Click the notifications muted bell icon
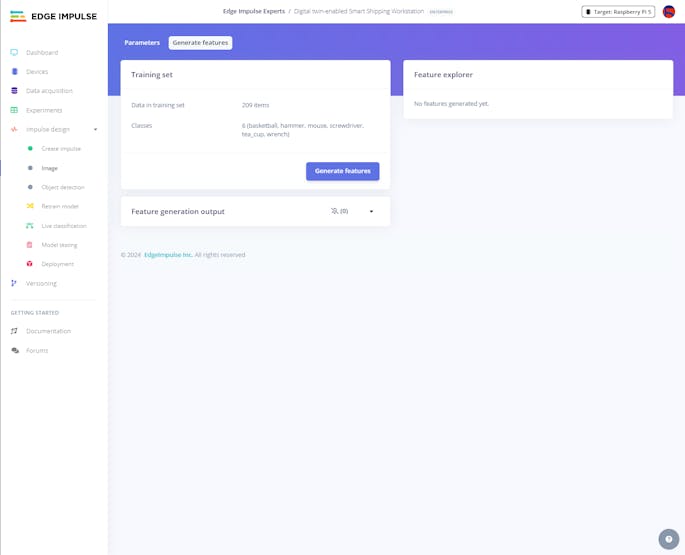Screen dimensions: 685x555 coord(334,211)
